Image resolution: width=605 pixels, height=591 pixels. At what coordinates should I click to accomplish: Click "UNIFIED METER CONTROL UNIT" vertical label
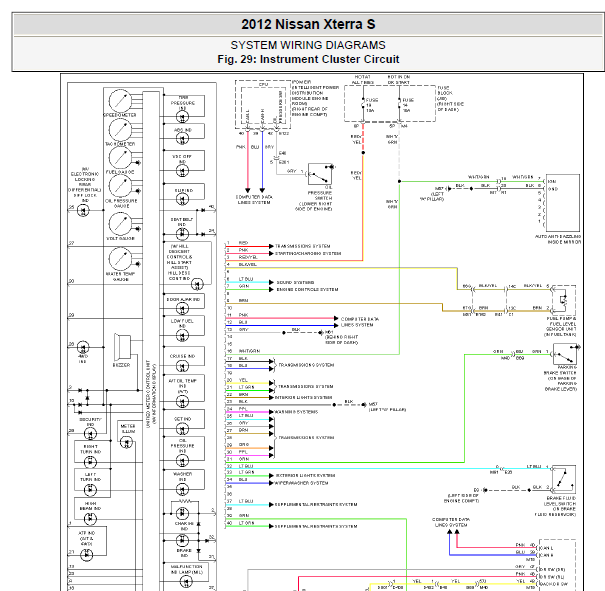click(x=148, y=393)
